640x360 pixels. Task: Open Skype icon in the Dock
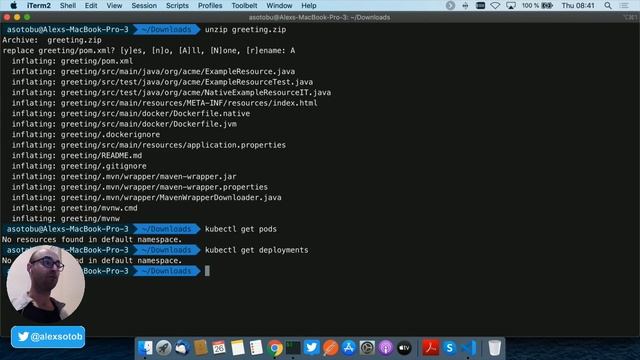coord(449,348)
